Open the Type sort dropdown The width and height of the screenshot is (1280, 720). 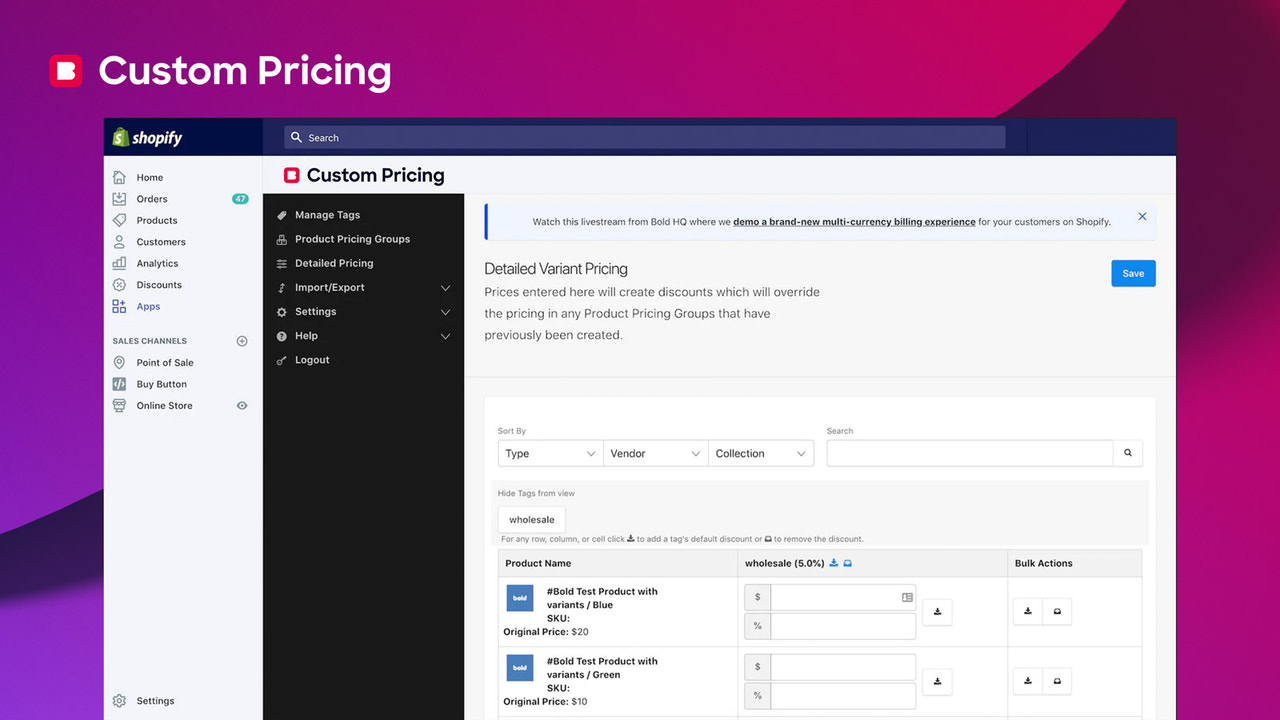click(x=549, y=453)
